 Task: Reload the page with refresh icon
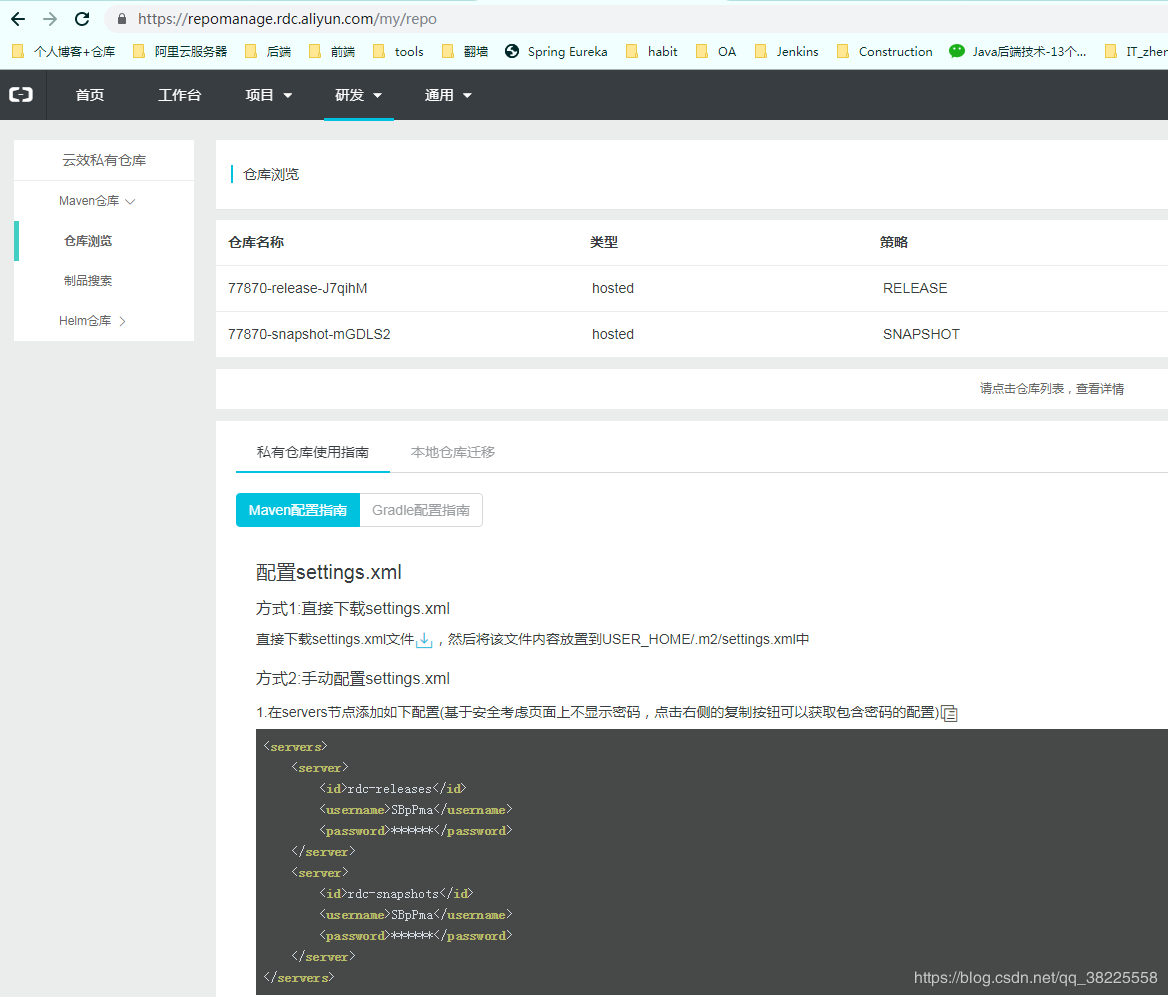[82, 19]
